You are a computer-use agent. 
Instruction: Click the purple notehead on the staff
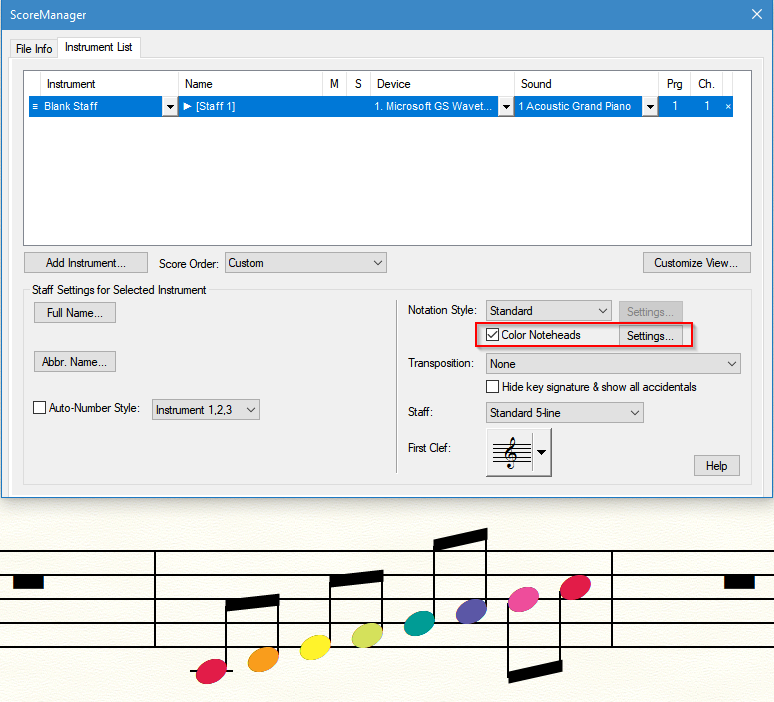pos(471,611)
